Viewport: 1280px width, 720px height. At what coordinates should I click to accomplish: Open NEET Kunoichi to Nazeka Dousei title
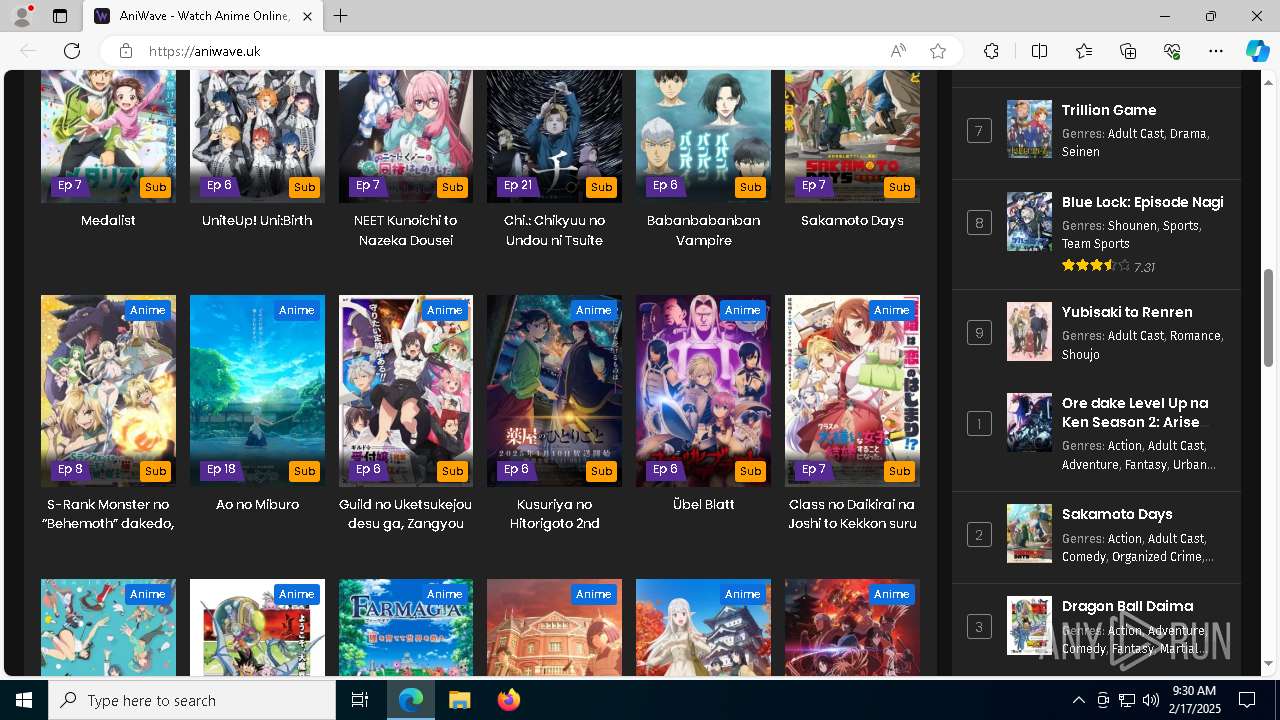405,230
